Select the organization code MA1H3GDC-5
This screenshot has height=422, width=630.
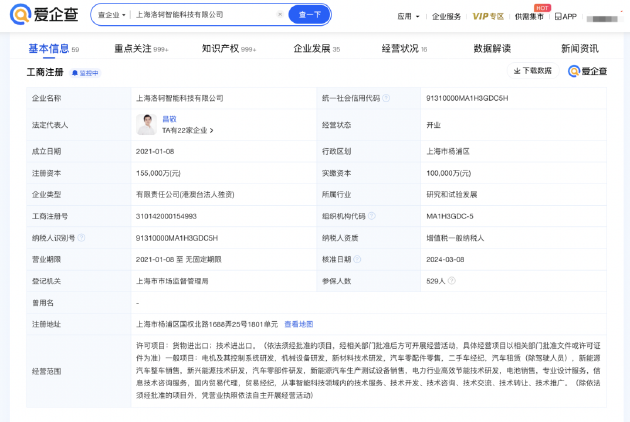450,216
